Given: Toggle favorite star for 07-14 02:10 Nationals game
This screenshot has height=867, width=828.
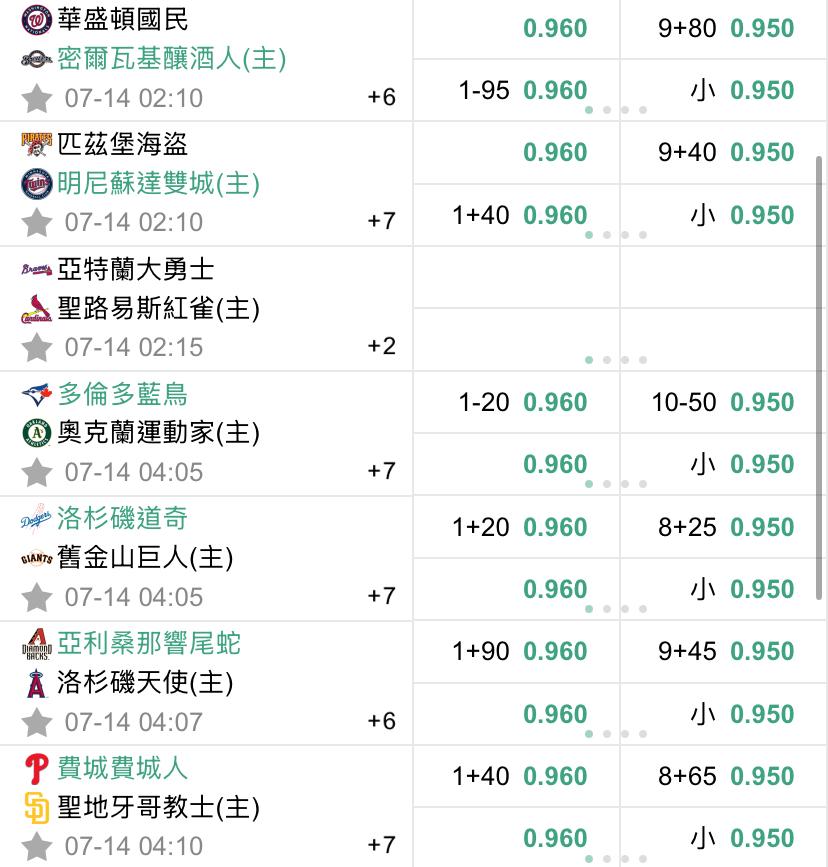Looking at the screenshot, I should (x=37, y=98).
